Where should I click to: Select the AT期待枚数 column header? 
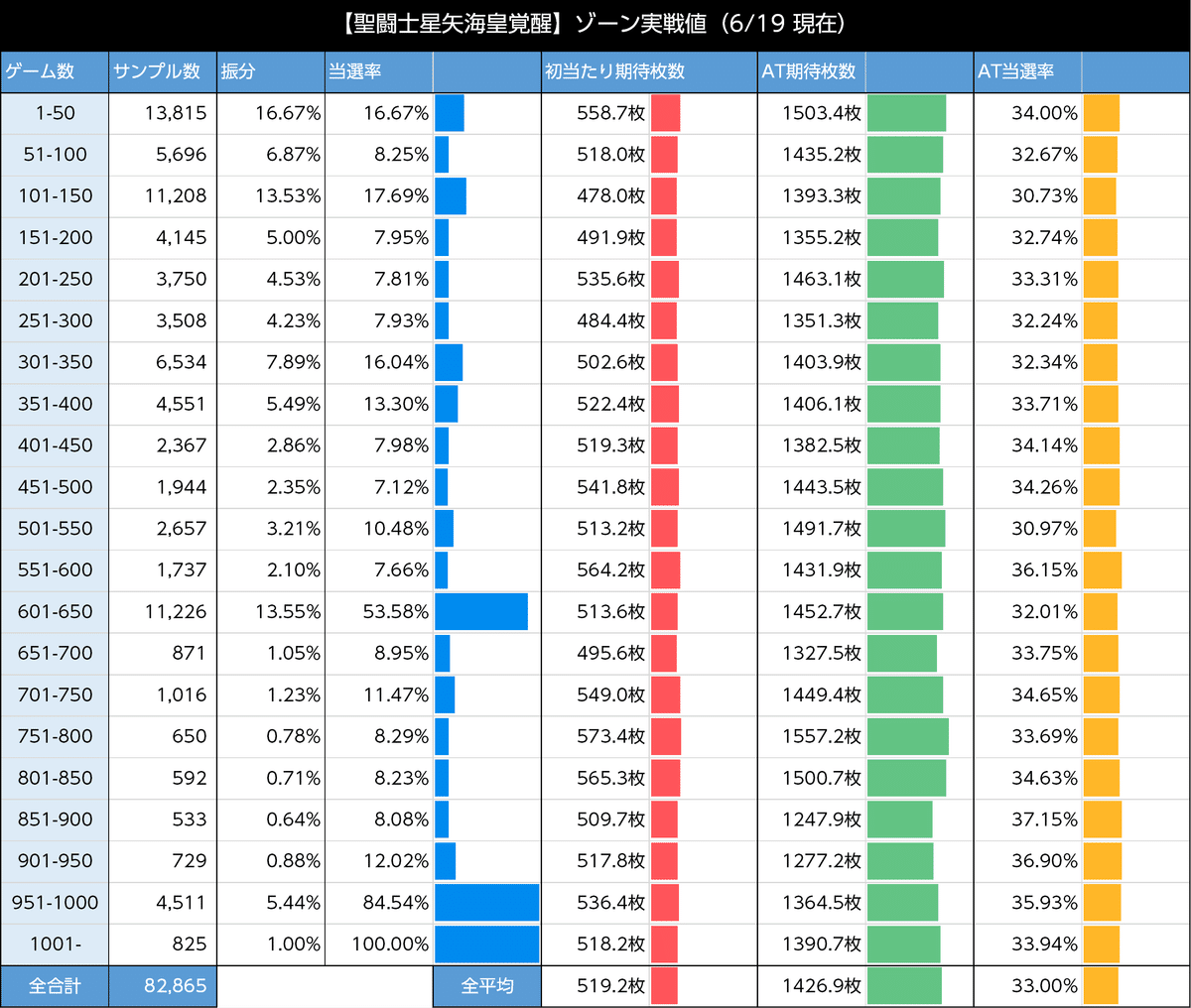pos(811,71)
